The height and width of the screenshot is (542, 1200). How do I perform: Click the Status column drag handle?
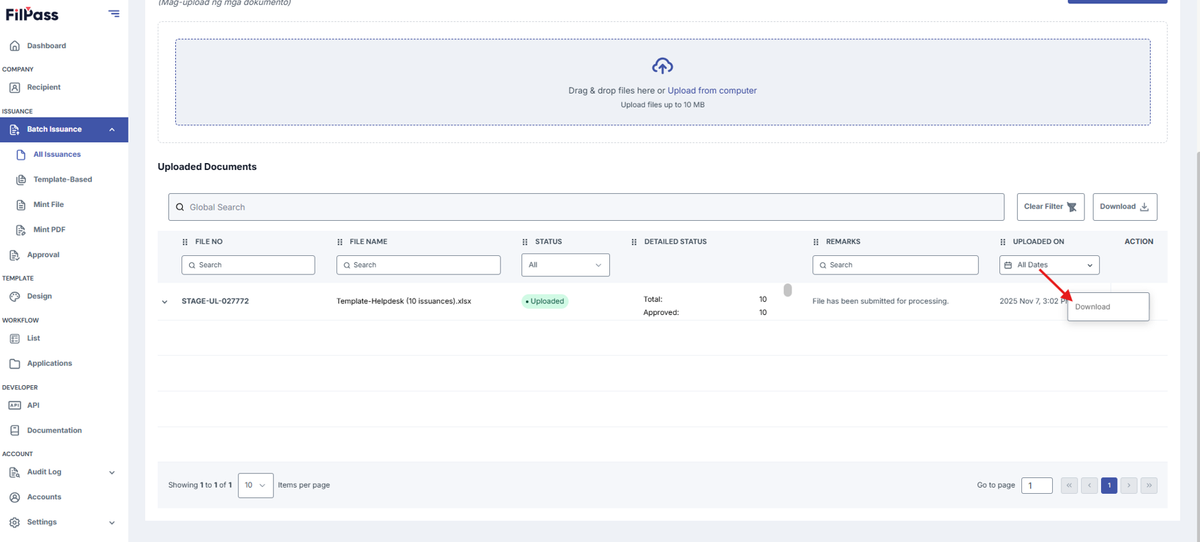pos(526,242)
